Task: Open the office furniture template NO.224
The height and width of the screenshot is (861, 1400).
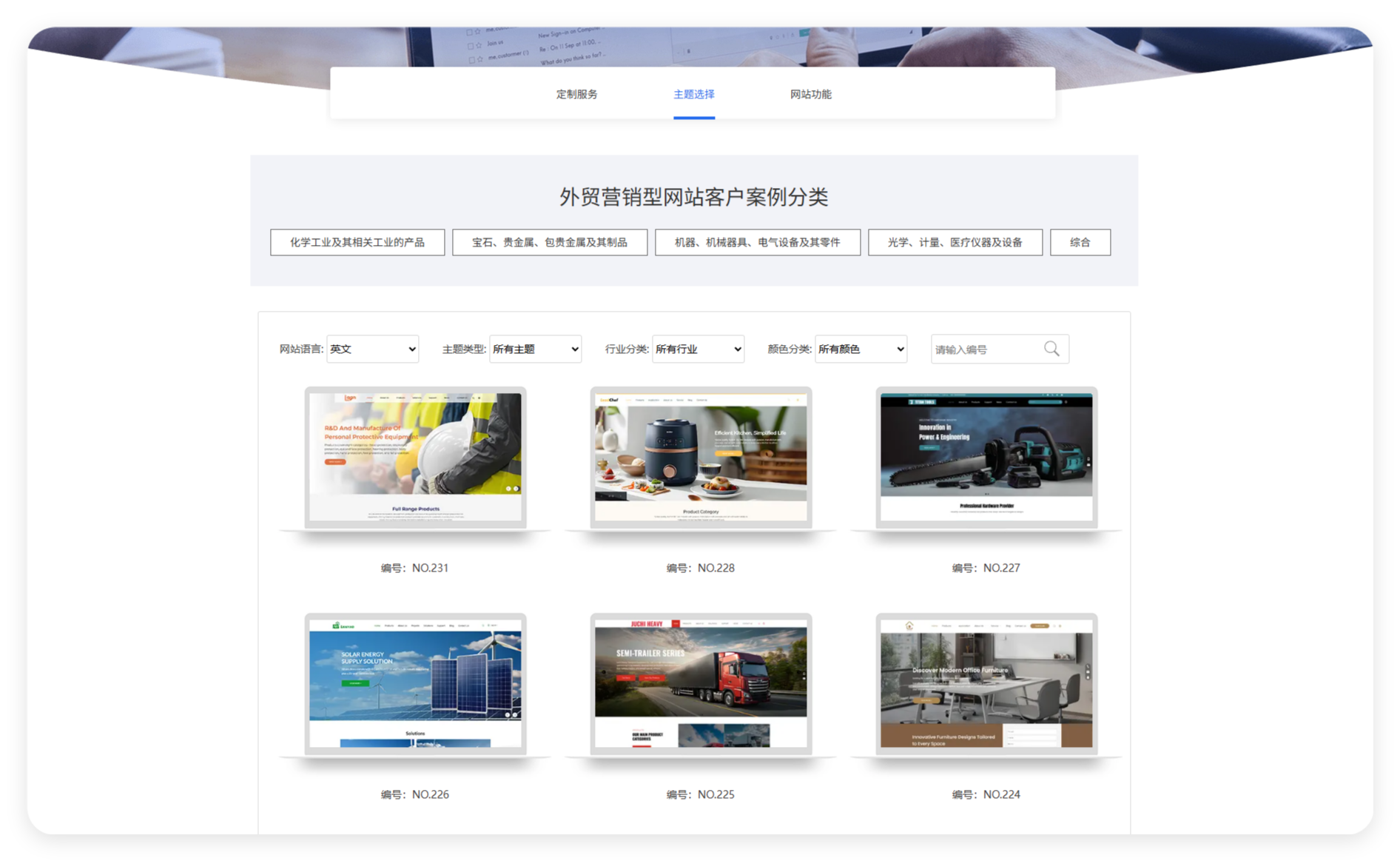Action: pos(985,683)
